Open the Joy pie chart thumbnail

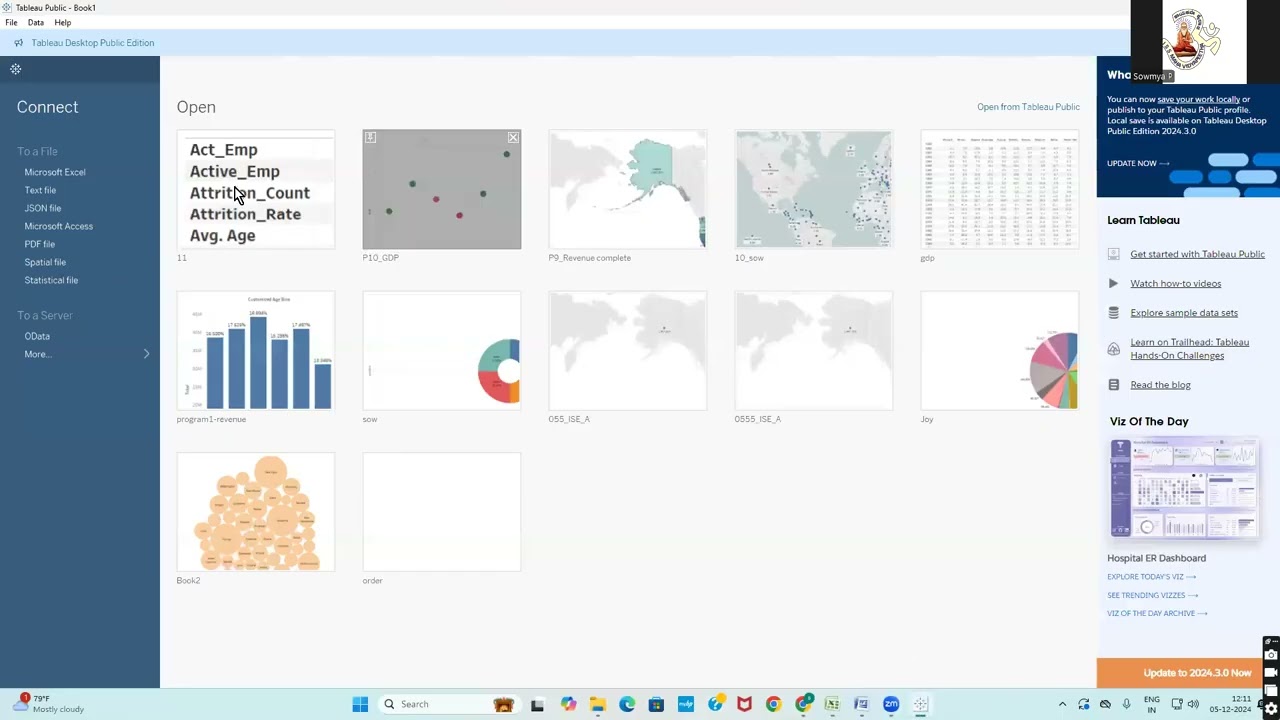[1000, 351]
